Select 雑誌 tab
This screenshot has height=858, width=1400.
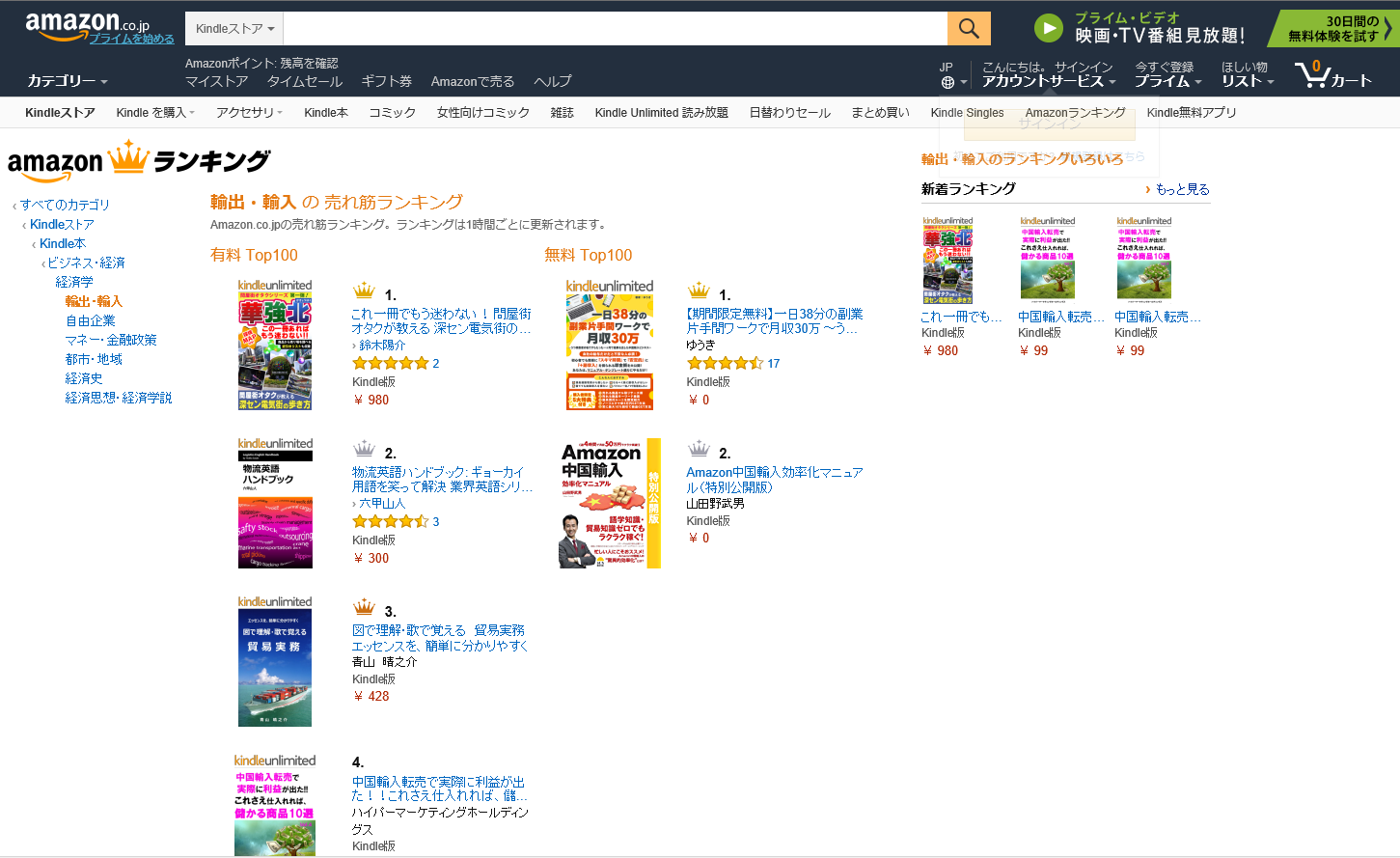[x=563, y=113]
